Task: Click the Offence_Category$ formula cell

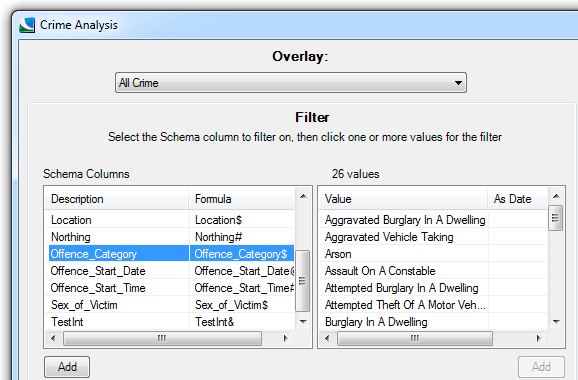Action: pyautogui.click(x=241, y=254)
